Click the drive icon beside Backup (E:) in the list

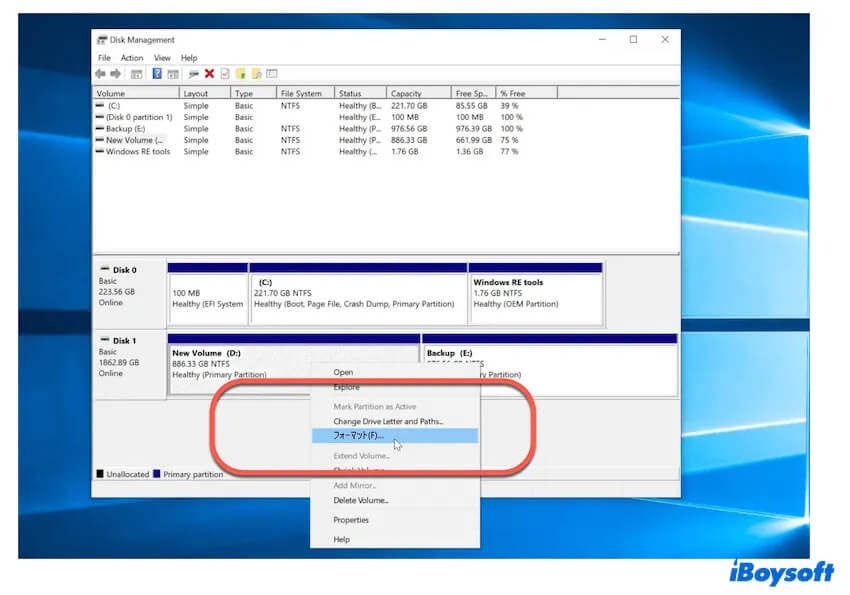(100, 129)
